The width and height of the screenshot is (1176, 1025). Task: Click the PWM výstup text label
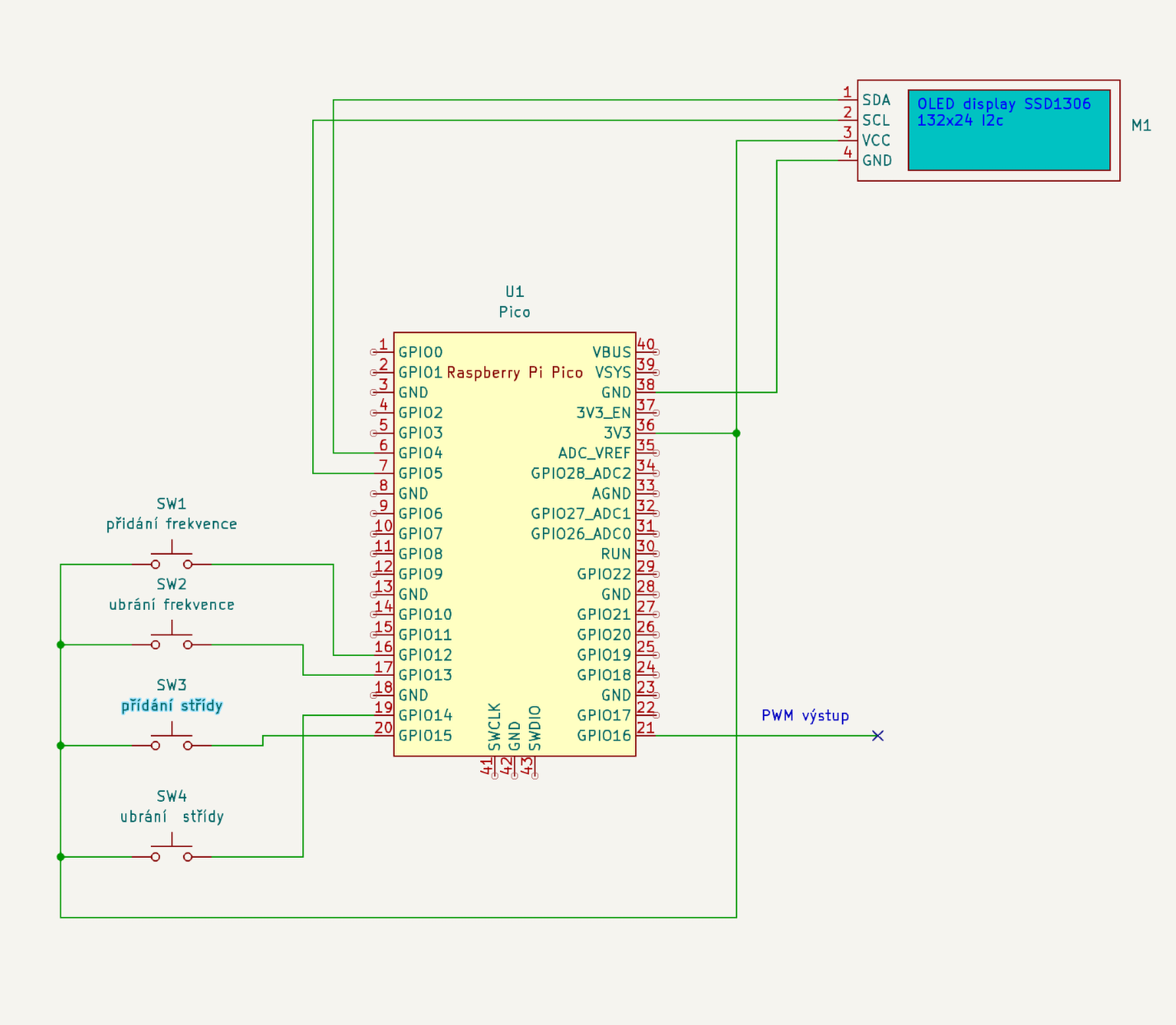(x=805, y=715)
